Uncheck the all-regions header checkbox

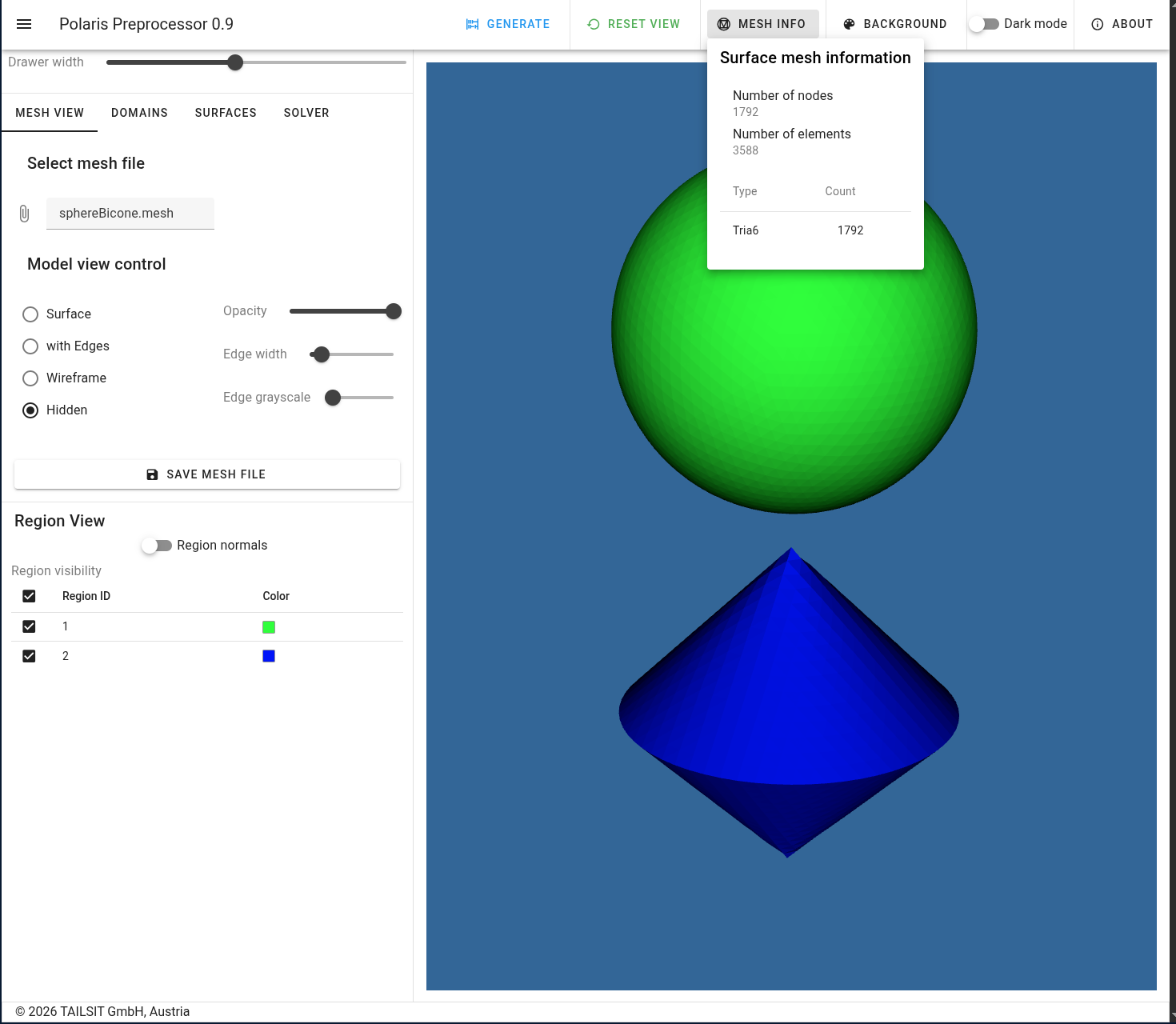29,596
